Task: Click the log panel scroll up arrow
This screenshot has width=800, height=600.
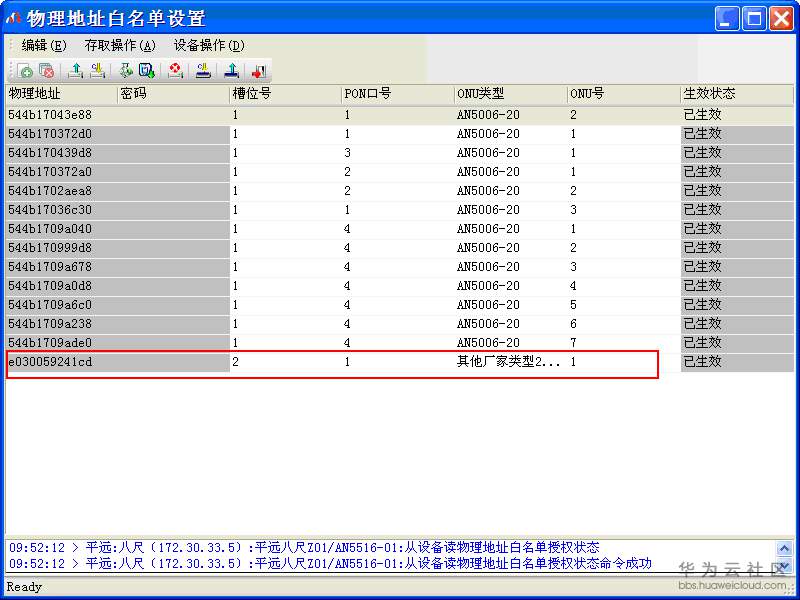Action: (785, 548)
